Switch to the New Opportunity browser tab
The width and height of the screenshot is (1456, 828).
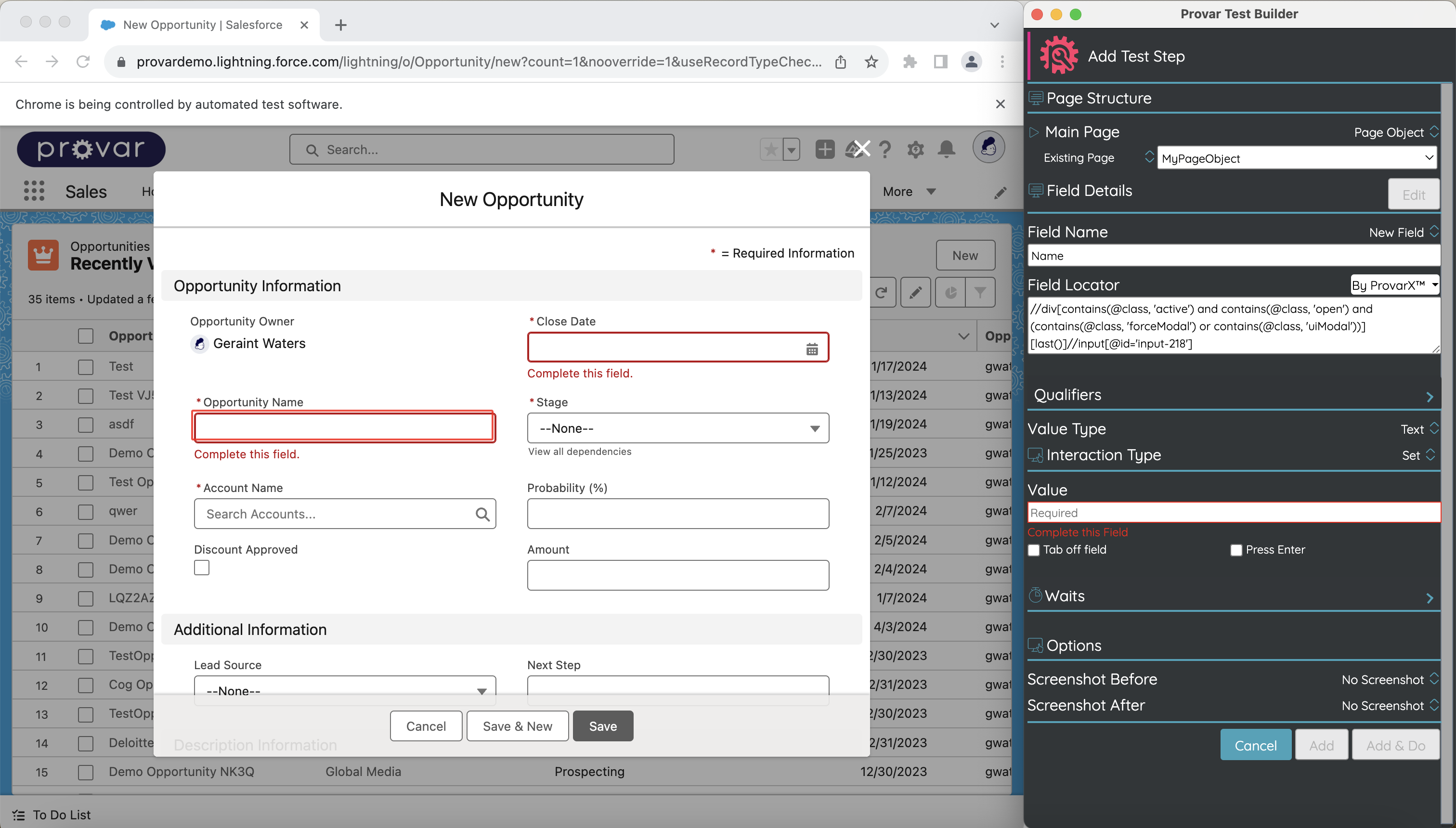[x=202, y=25]
